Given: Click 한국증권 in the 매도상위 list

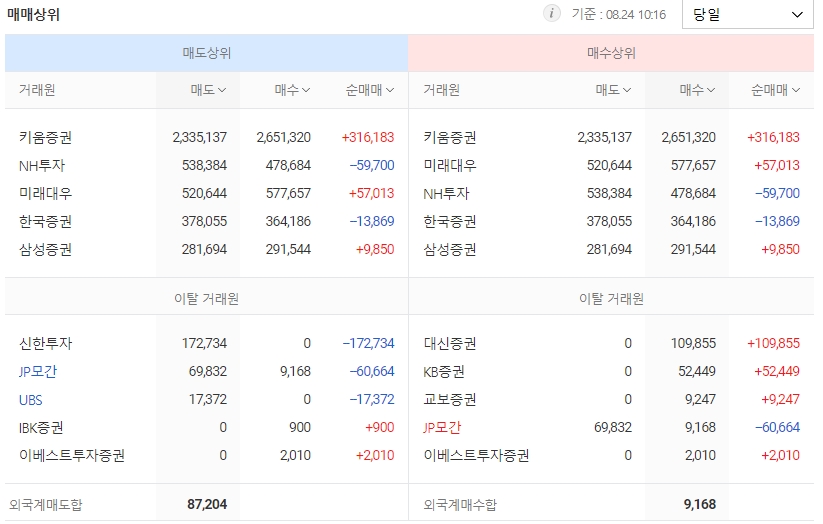Looking at the screenshot, I should point(45,222).
